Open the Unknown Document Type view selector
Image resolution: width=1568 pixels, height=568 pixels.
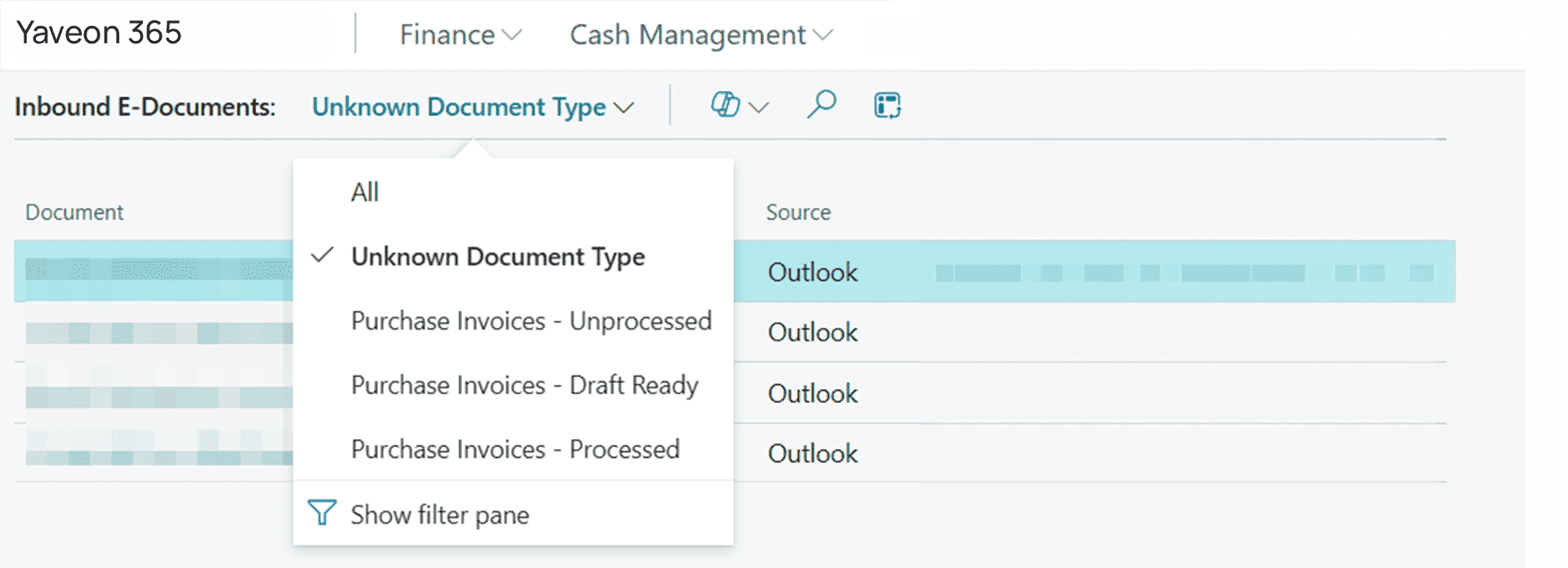[x=473, y=107]
